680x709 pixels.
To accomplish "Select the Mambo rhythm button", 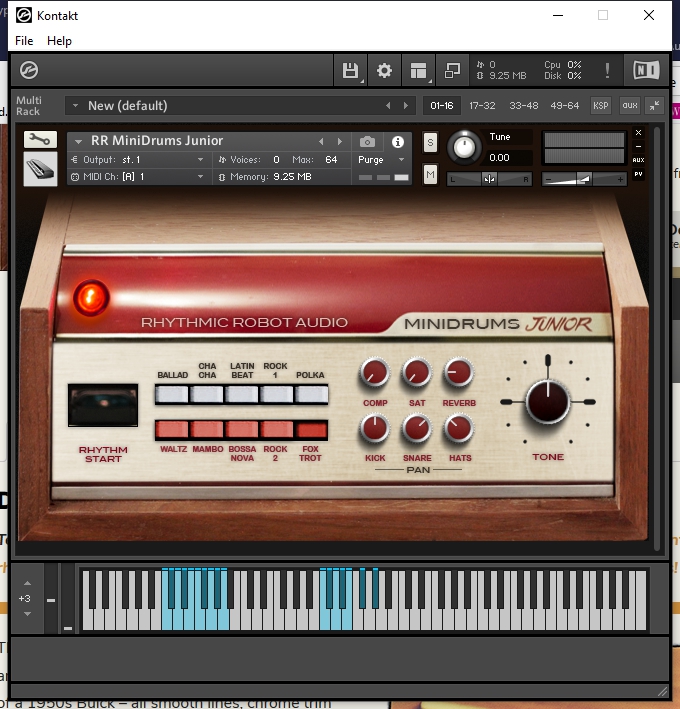I will 207,430.
